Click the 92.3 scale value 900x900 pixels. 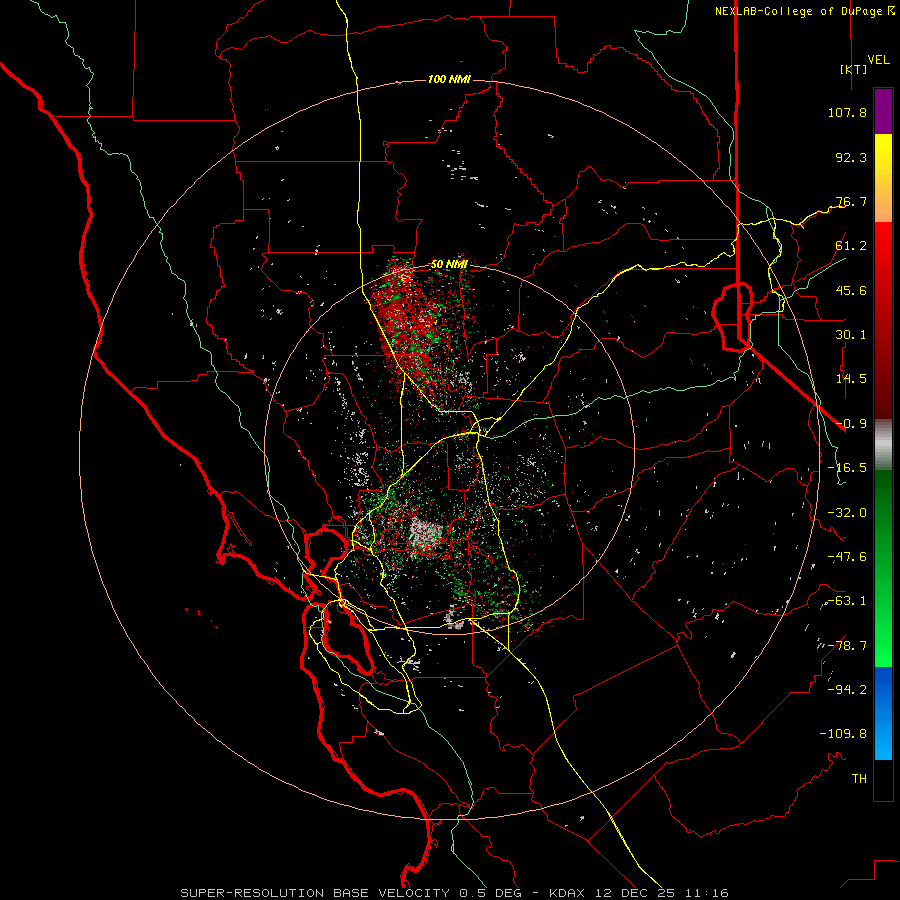click(x=851, y=157)
